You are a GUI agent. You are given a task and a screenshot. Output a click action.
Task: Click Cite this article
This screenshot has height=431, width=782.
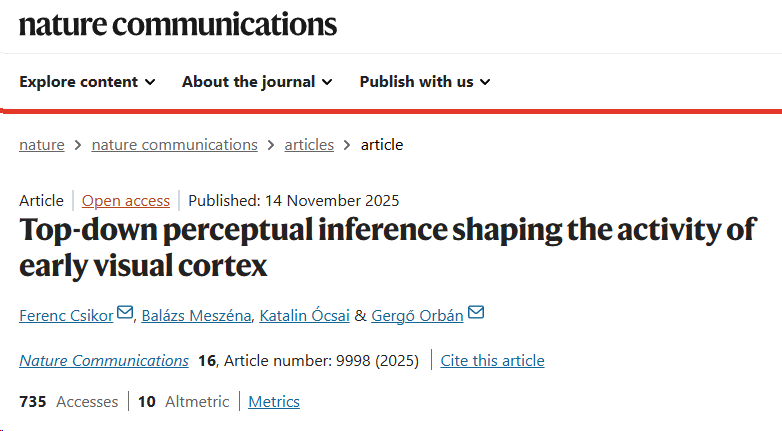pyautogui.click(x=492, y=361)
